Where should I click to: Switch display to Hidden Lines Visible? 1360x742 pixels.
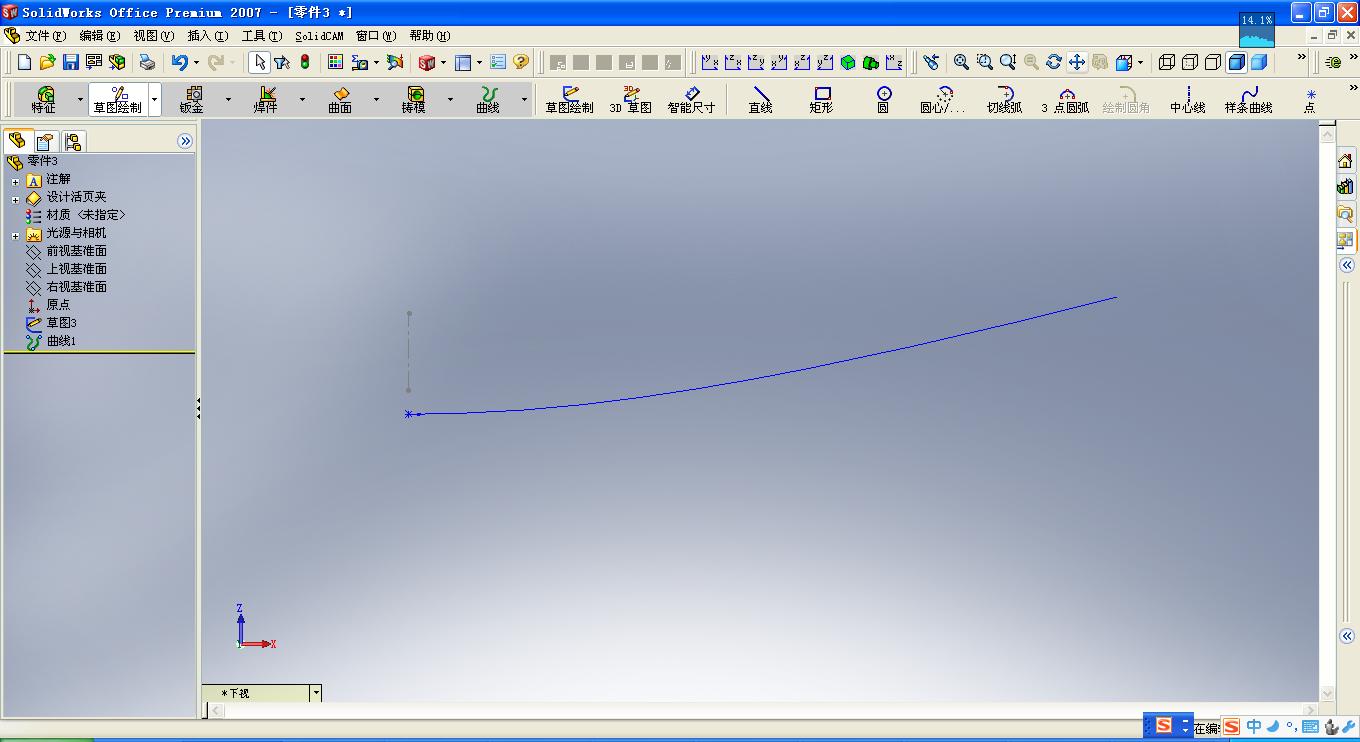[1190, 62]
